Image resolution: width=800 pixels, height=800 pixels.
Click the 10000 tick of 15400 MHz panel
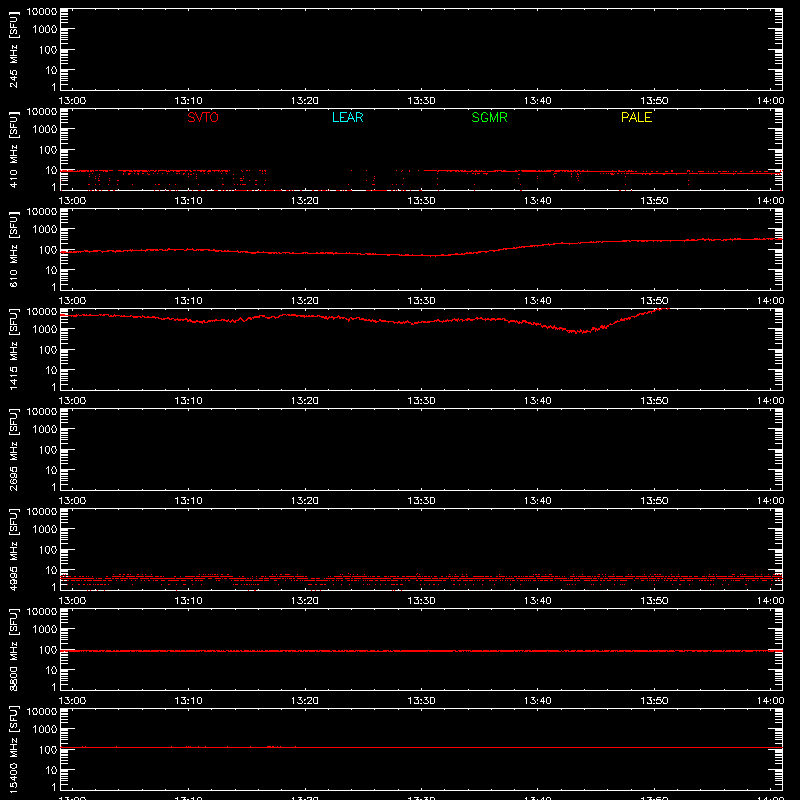42,712
